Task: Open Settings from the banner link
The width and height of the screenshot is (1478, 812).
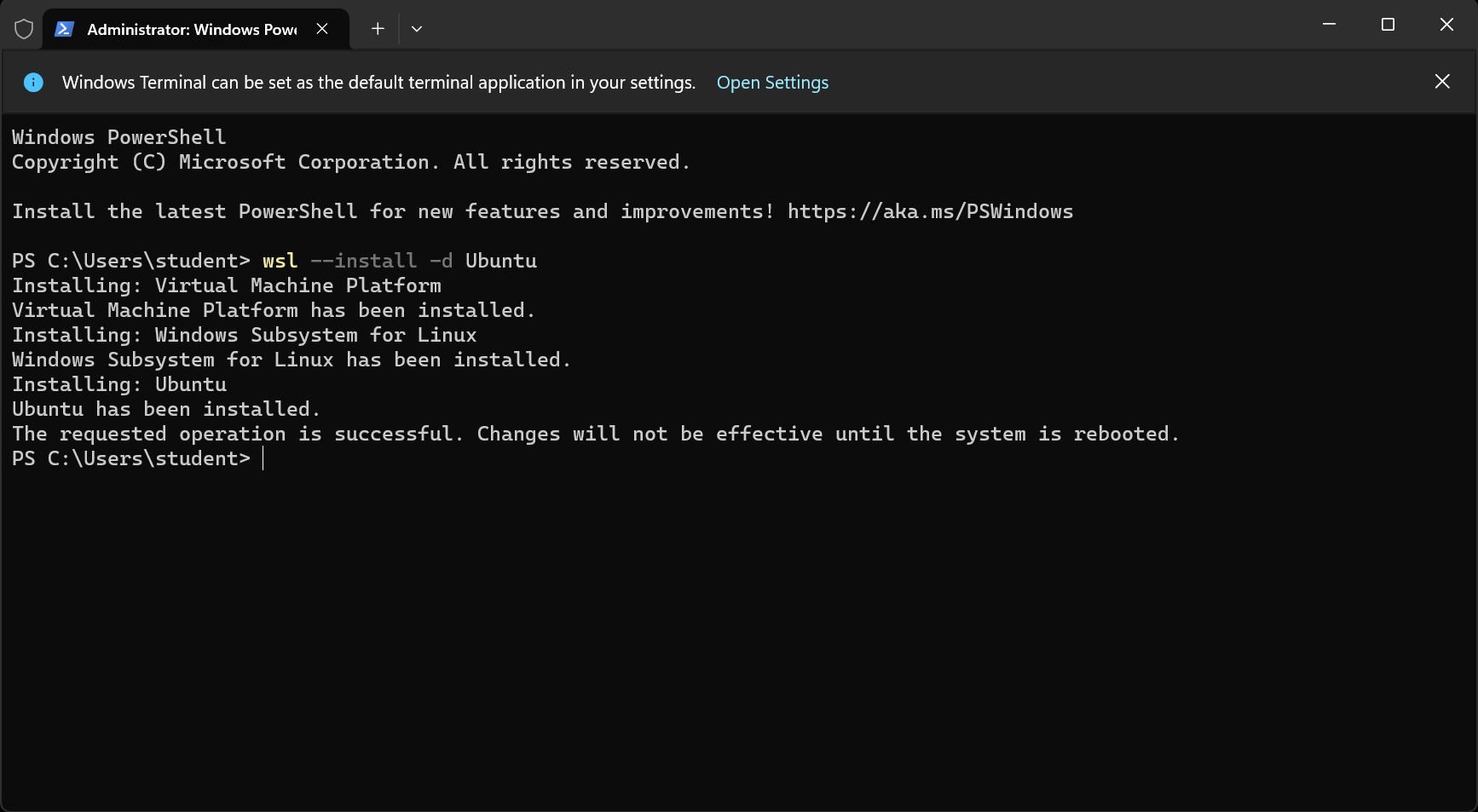Action: pyautogui.click(x=772, y=82)
